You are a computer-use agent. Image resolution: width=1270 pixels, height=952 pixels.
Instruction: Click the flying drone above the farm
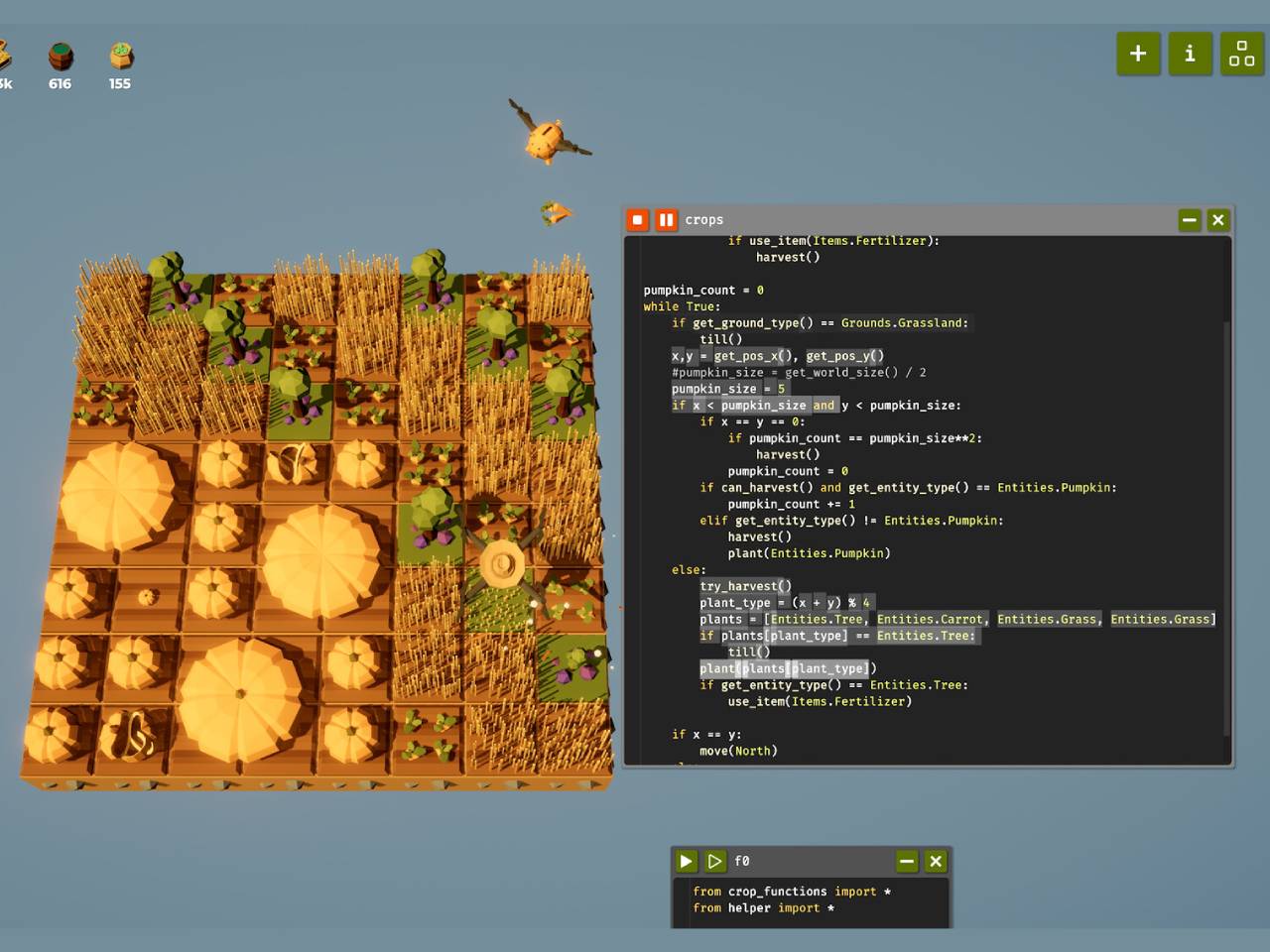(547, 137)
